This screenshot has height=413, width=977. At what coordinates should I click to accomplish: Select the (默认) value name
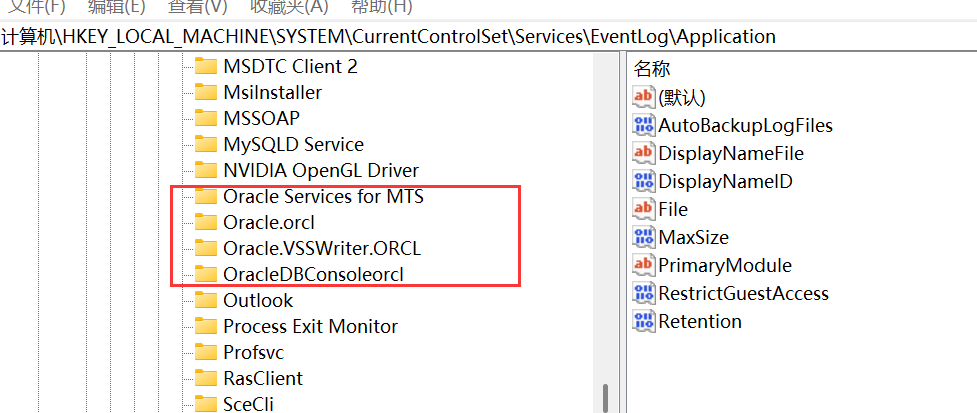[x=682, y=97]
